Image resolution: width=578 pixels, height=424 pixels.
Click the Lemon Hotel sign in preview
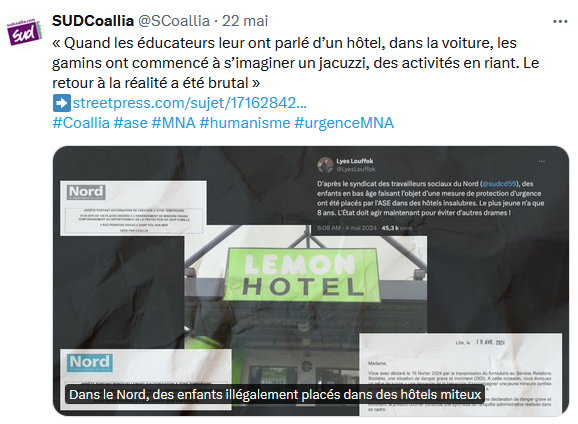point(303,275)
